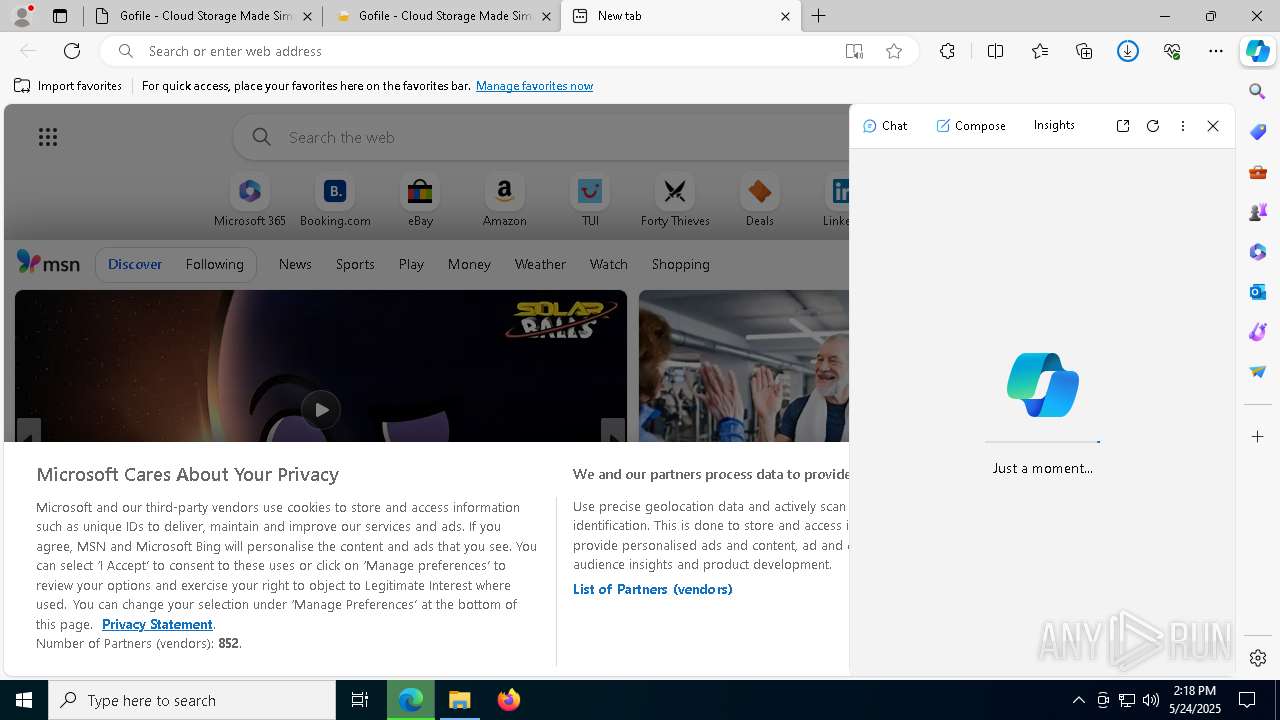This screenshot has height=720, width=1280.
Task: Select MSN Following pill
Action: [214, 264]
